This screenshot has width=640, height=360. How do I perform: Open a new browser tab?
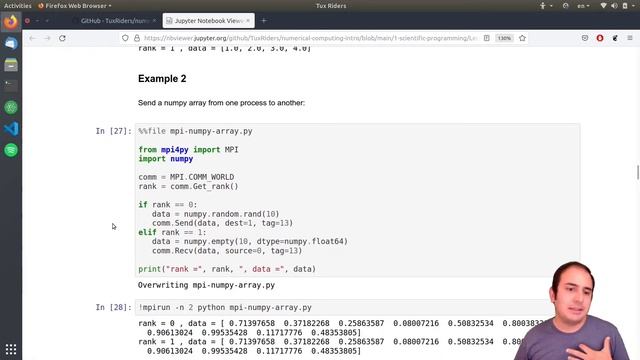click(x=264, y=20)
